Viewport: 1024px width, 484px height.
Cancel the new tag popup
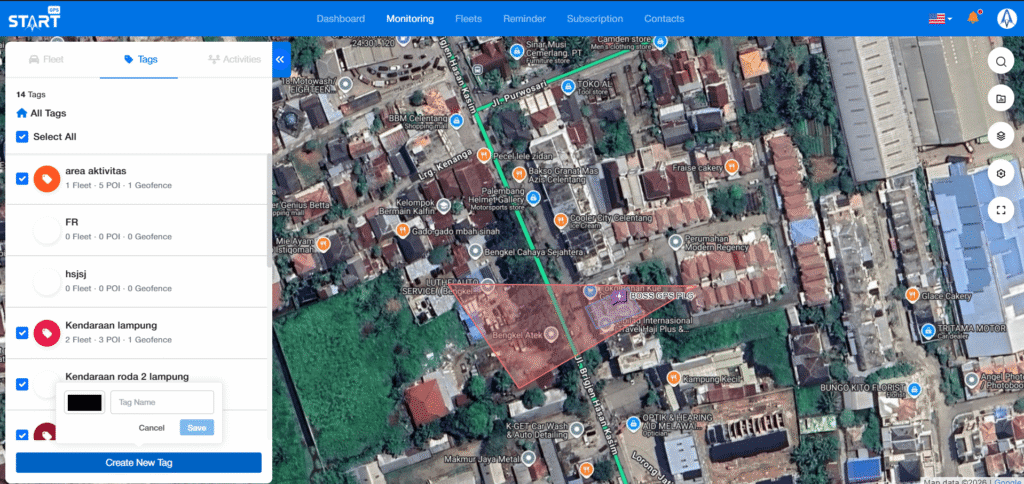pos(151,427)
